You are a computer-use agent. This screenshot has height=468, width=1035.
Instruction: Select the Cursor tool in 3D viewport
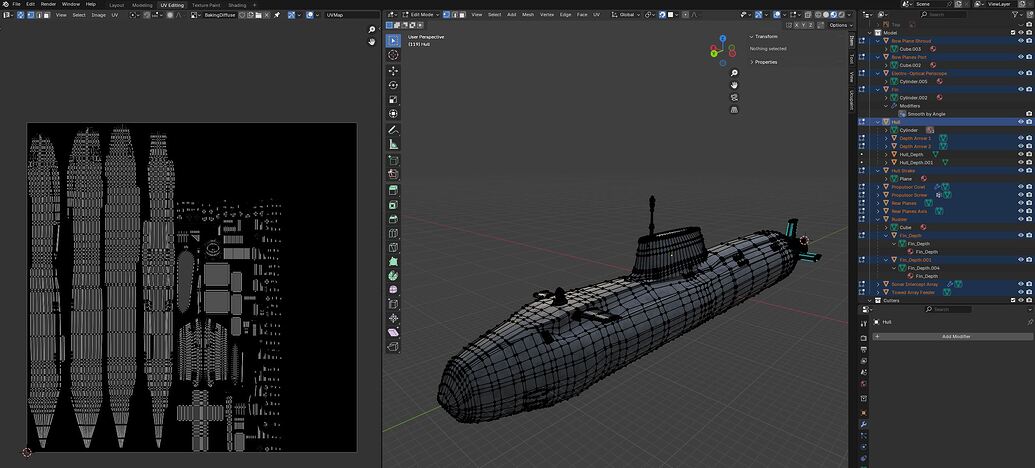click(393, 55)
